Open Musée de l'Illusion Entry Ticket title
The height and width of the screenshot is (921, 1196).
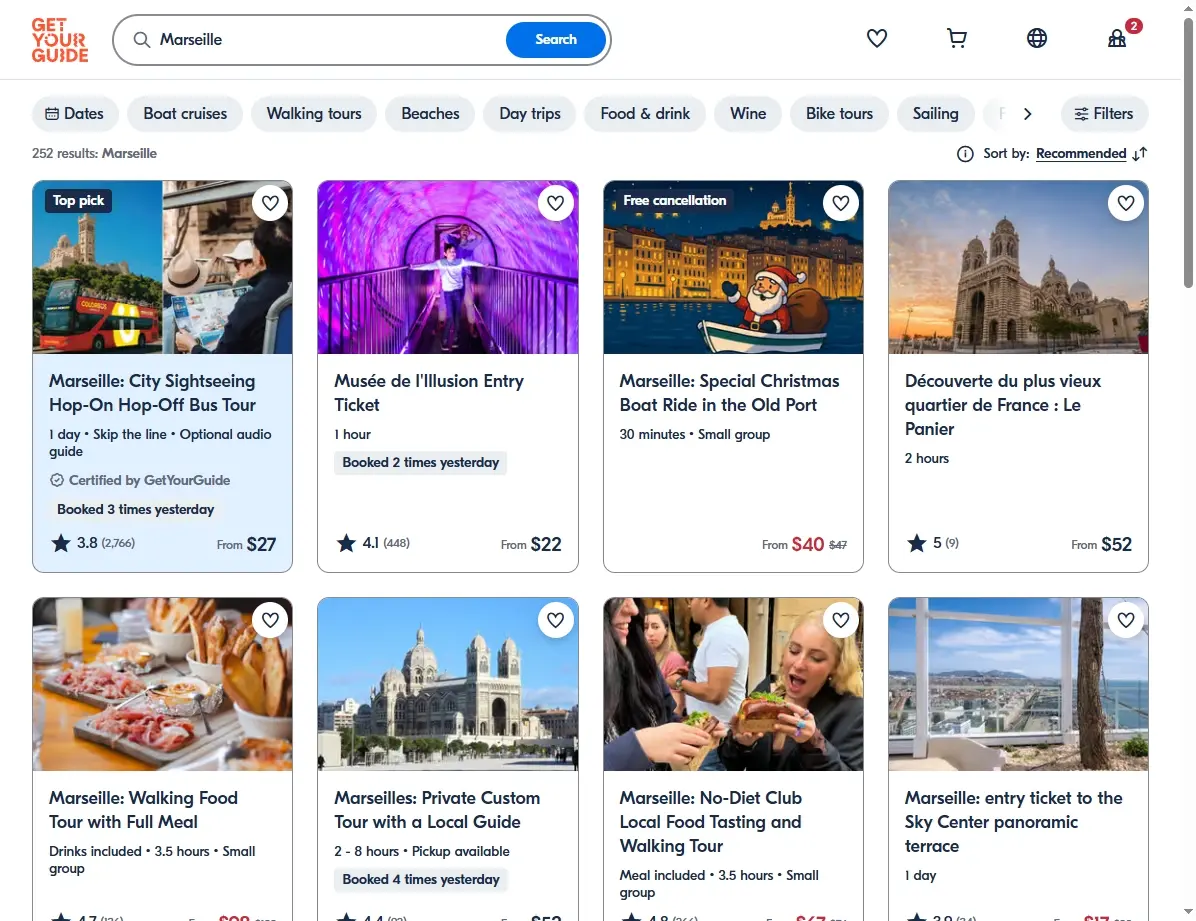(429, 393)
